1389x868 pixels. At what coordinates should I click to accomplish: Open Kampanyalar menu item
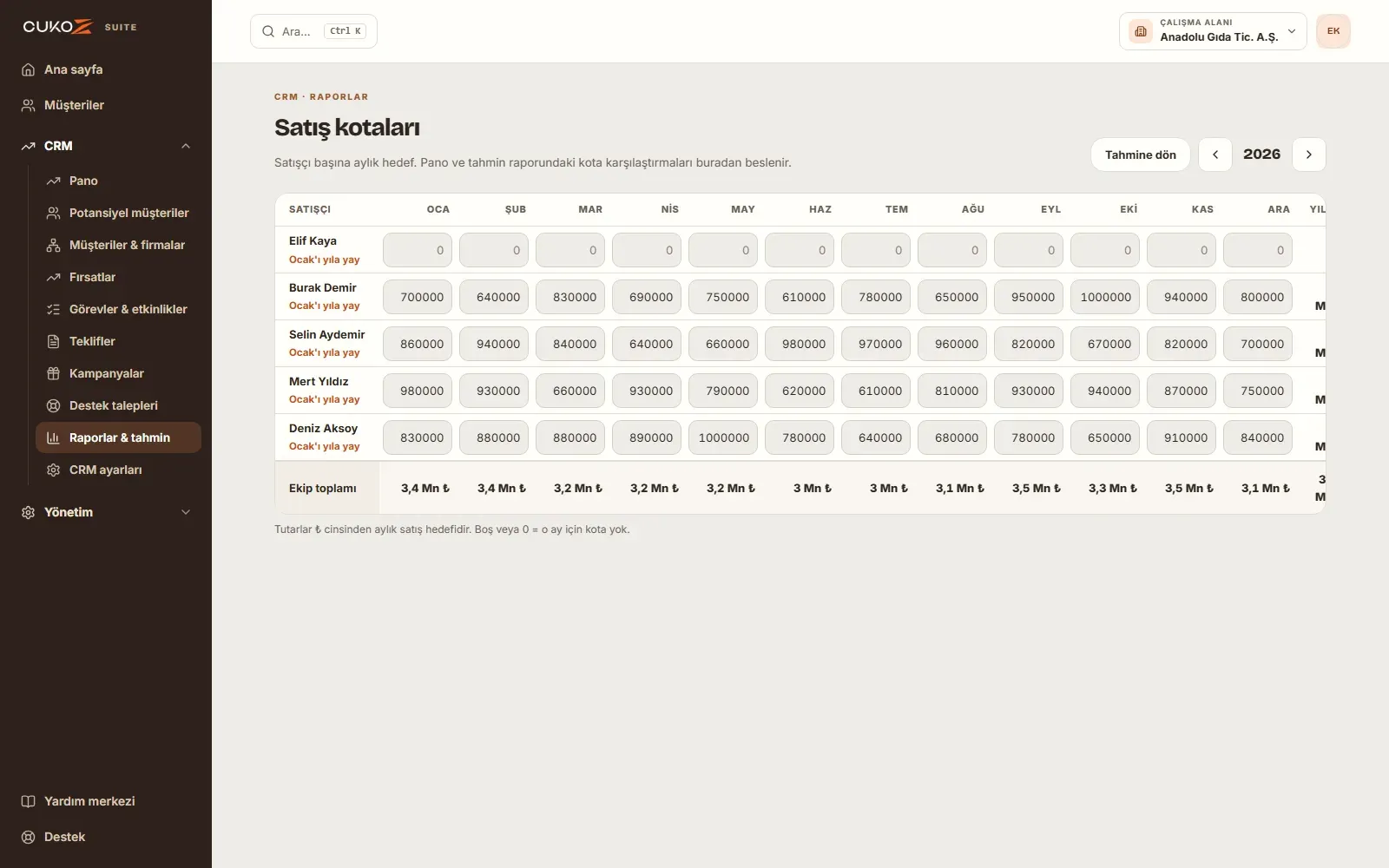coord(119,373)
